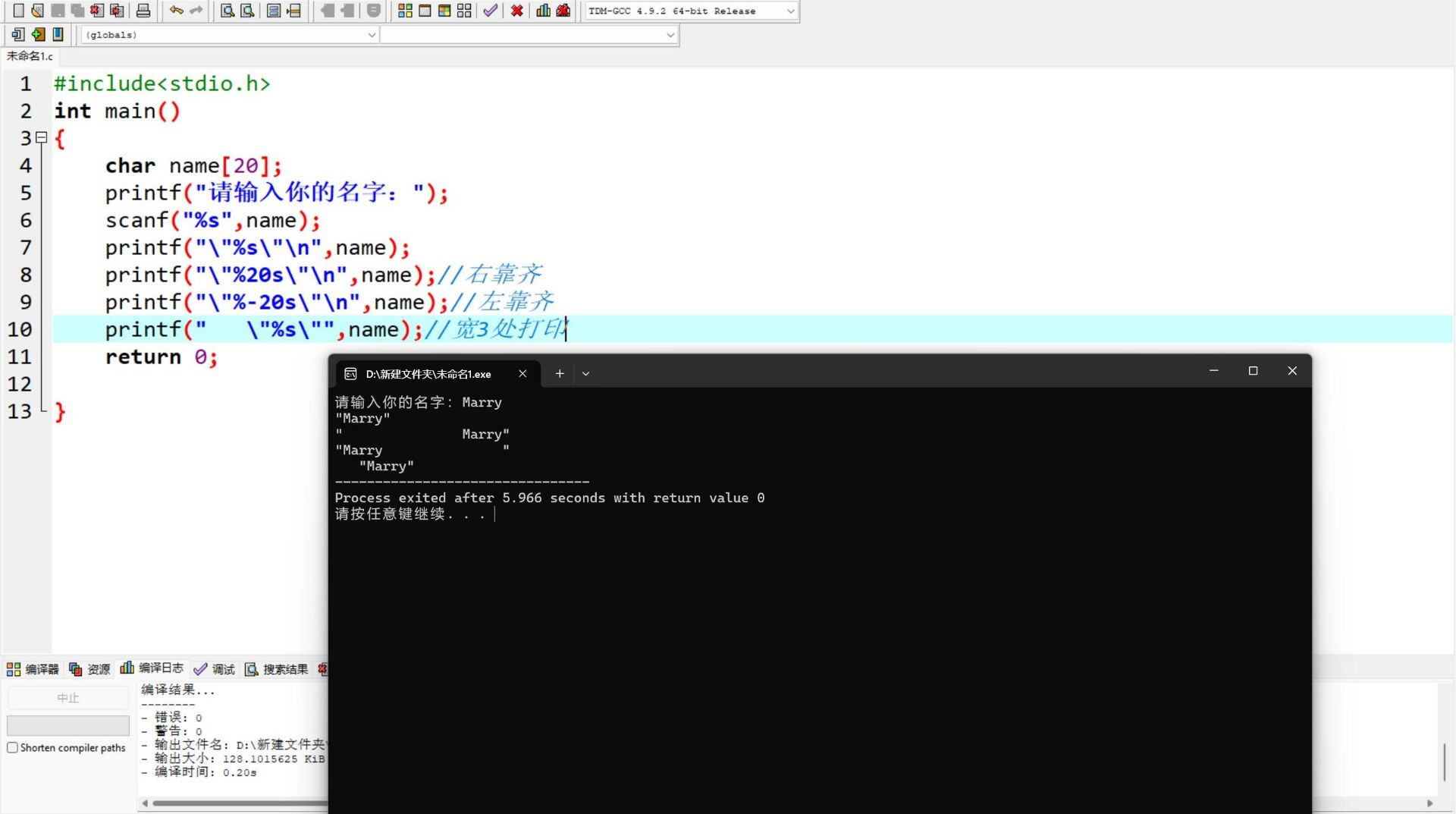
Task: Click the grayed Save icon
Action: (58, 11)
